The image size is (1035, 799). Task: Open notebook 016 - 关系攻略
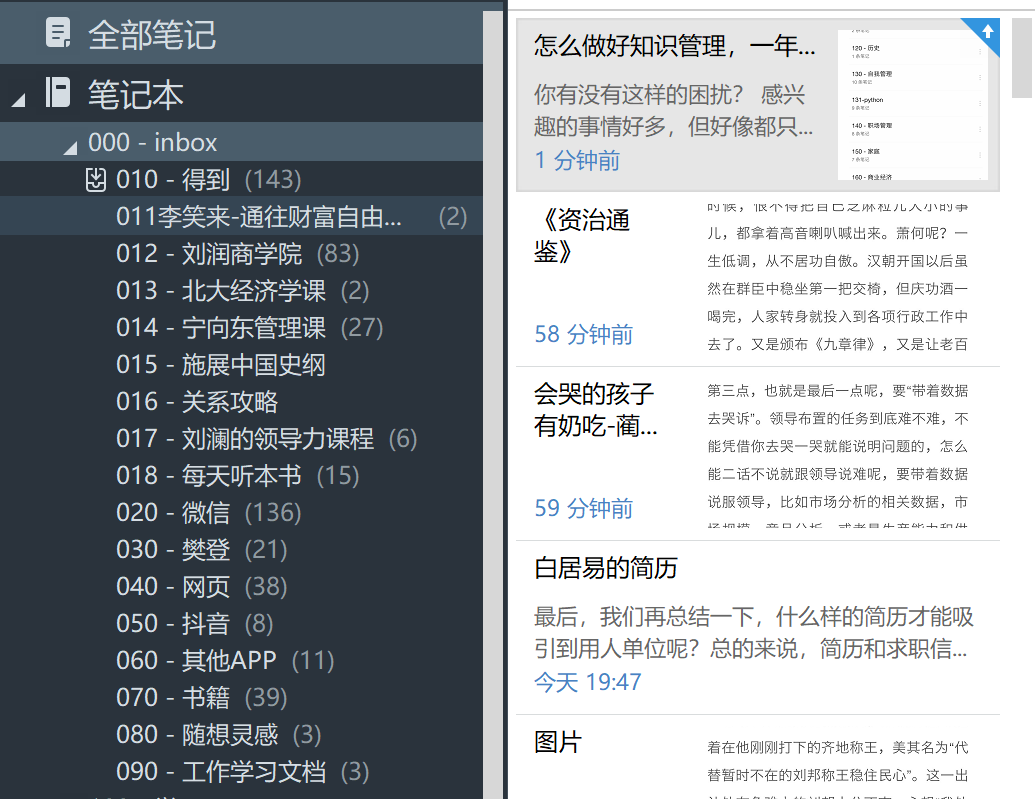(242, 401)
